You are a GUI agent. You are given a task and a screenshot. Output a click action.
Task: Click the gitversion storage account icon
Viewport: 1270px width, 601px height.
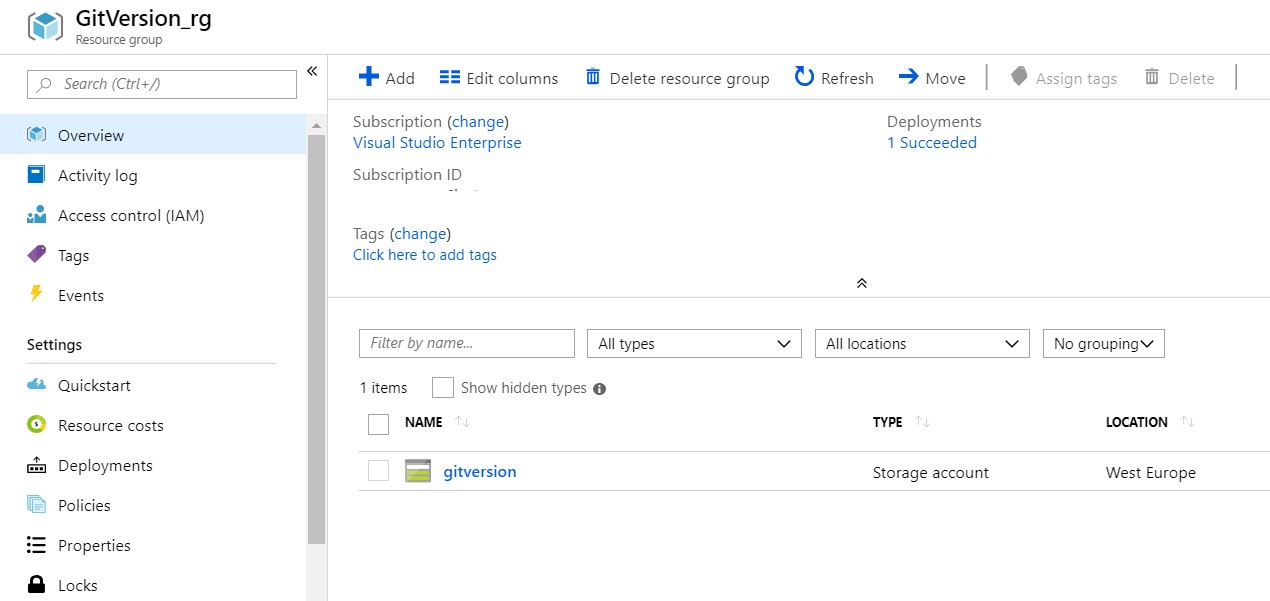click(x=418, y=471)
